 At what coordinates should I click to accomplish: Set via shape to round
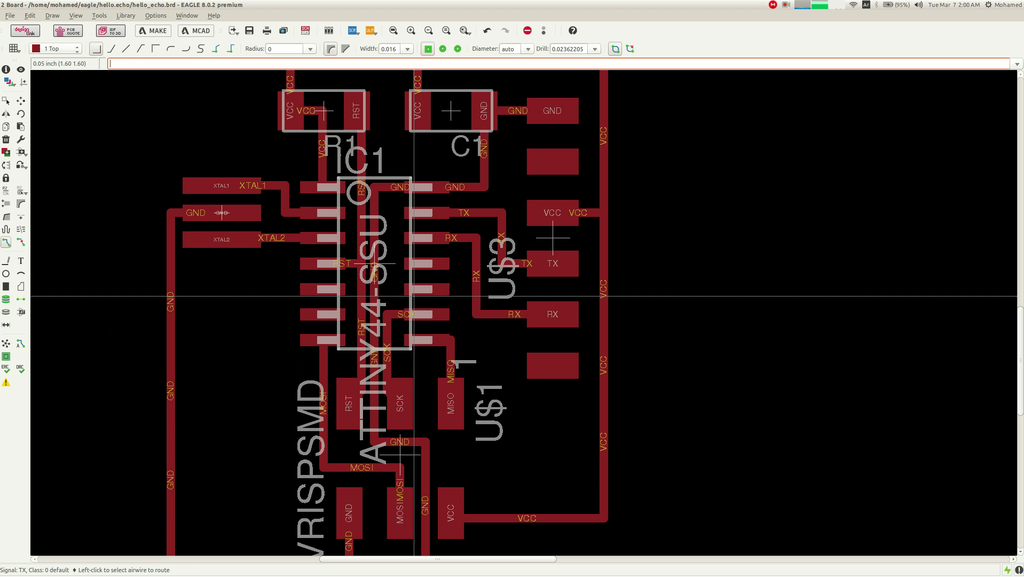tap(443, 49)
